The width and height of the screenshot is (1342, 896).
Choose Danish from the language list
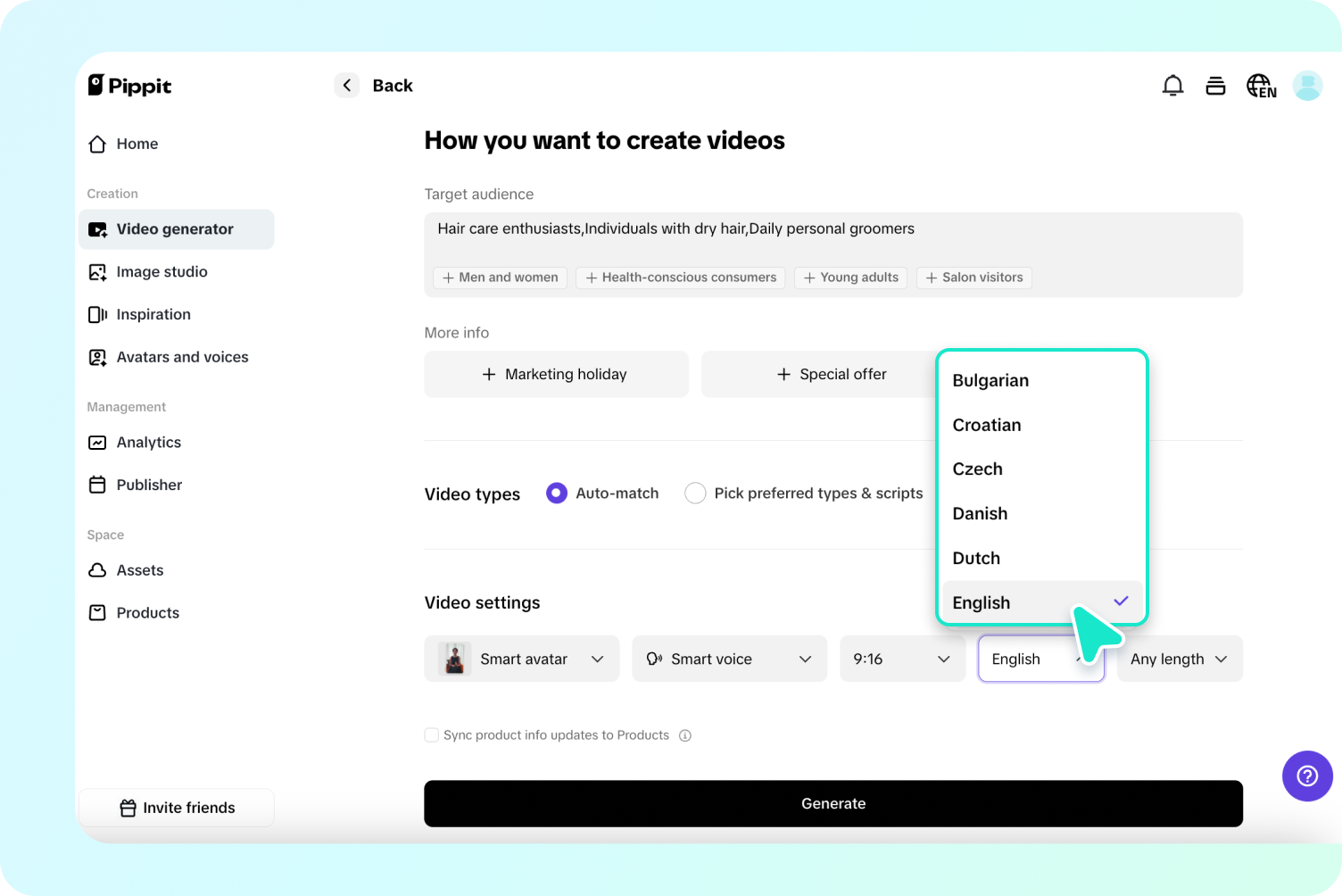pos(1041,514)
